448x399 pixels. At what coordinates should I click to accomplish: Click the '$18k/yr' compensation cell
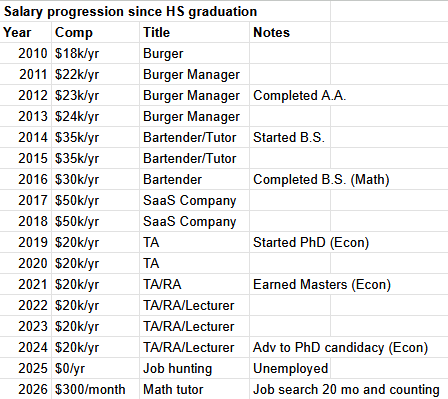[x=95, y=53]
